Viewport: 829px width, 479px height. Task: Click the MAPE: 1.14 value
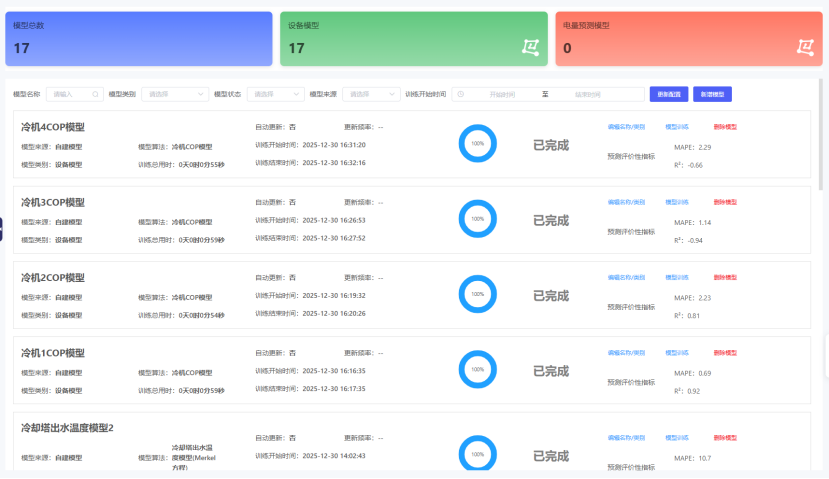pos(693,223)
